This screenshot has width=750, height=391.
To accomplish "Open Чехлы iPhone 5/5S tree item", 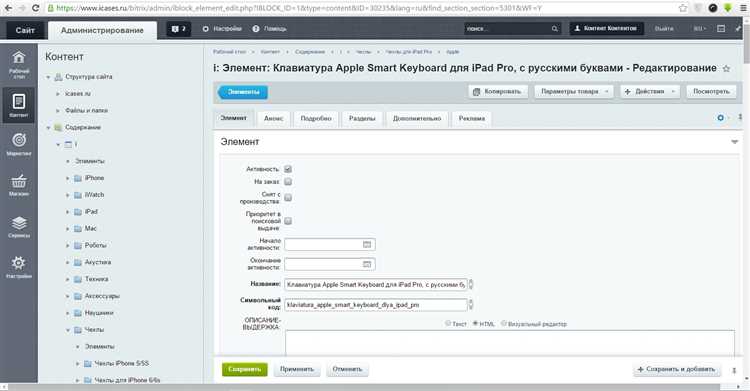I will 121,364.
